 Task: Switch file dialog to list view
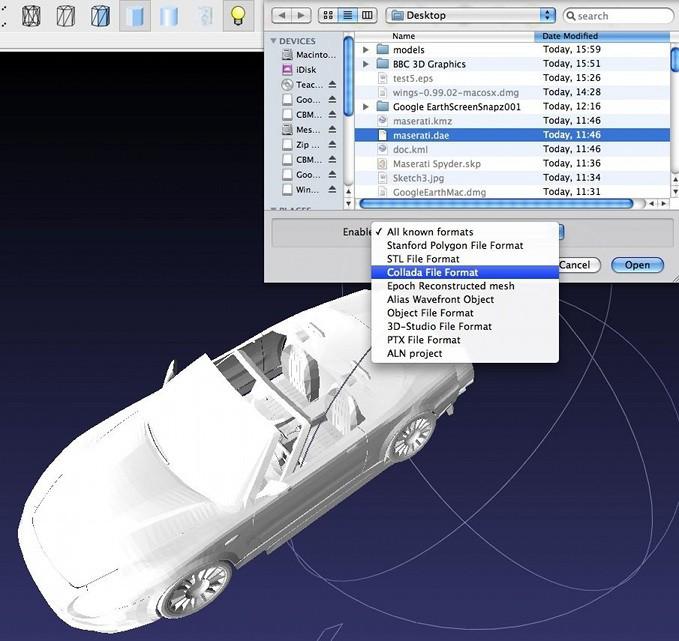[x=347, y=16]
